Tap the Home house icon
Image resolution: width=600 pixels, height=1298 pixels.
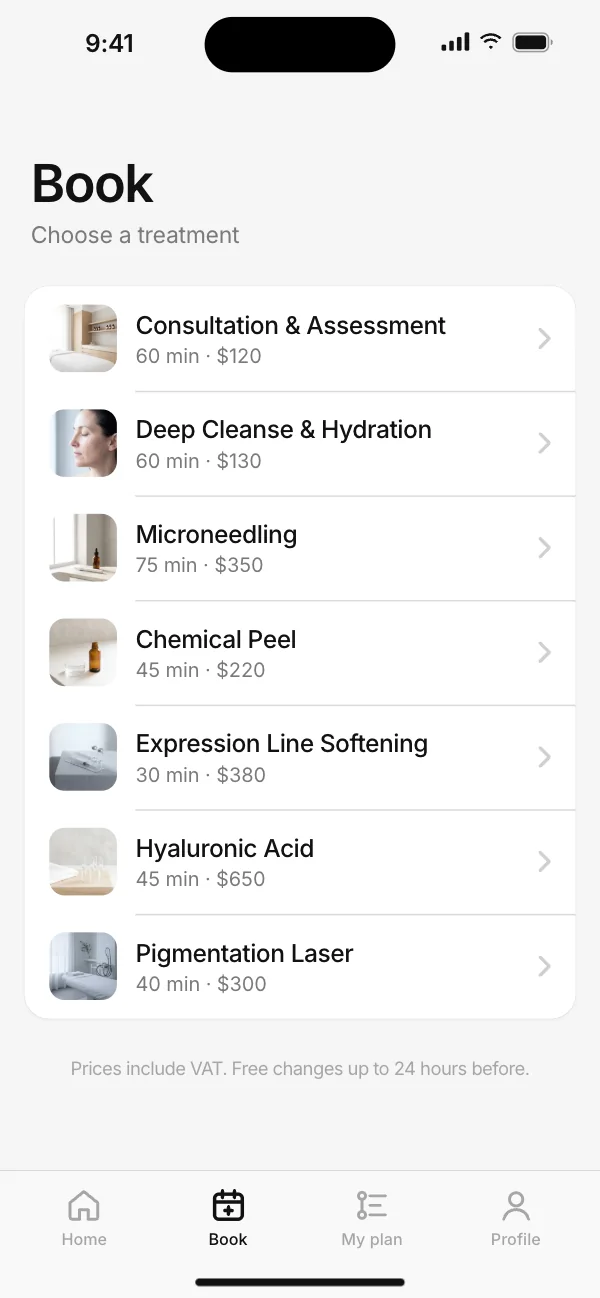(x=84, y=1205)
